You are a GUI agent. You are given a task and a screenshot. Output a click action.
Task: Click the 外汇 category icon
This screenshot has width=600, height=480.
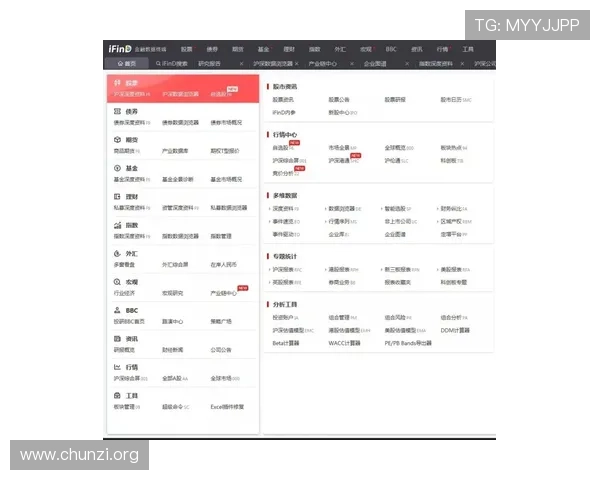[x=118, y=254]
